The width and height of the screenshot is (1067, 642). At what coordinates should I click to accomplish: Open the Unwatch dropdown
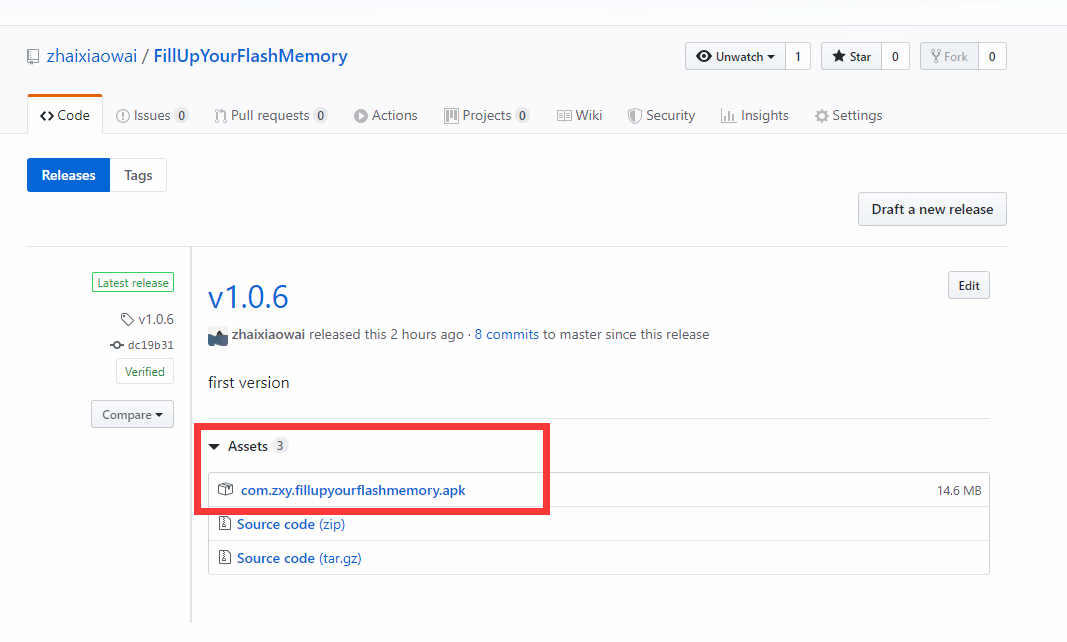(736, 57)
